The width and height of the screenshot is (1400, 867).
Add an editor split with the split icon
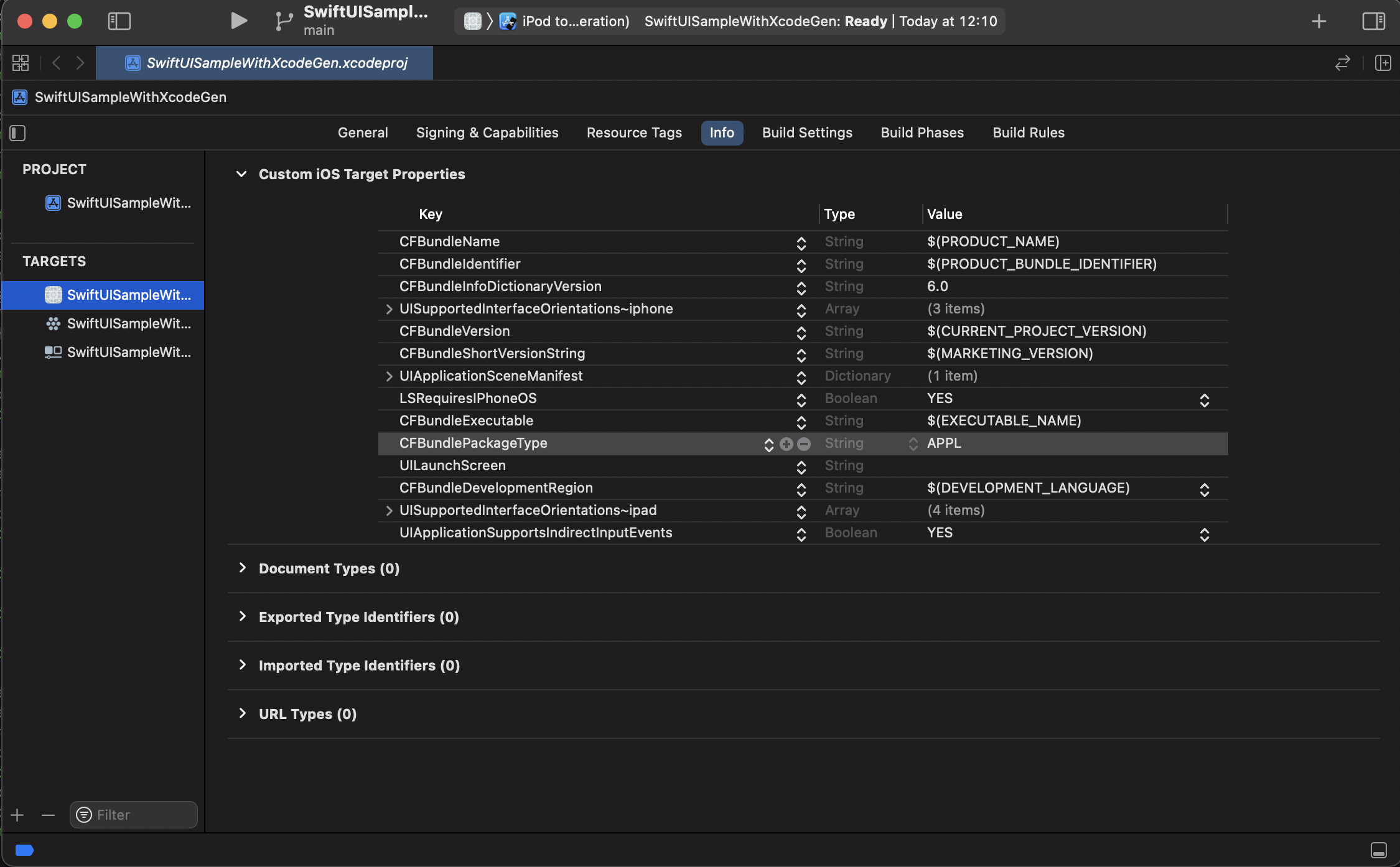tap(1383, 63)
